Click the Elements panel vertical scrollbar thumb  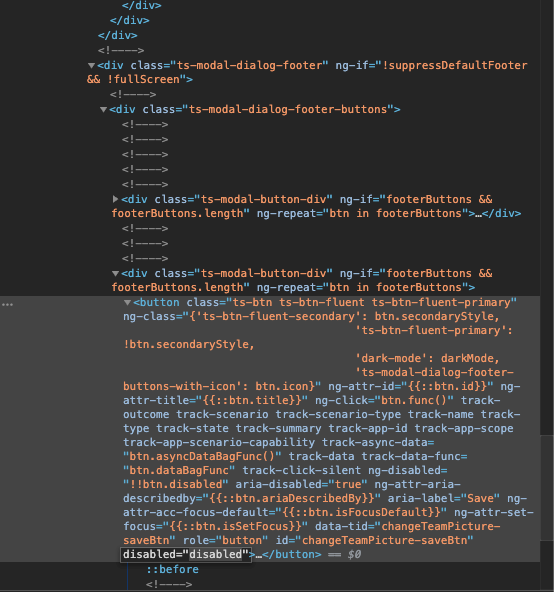(547, 488)
